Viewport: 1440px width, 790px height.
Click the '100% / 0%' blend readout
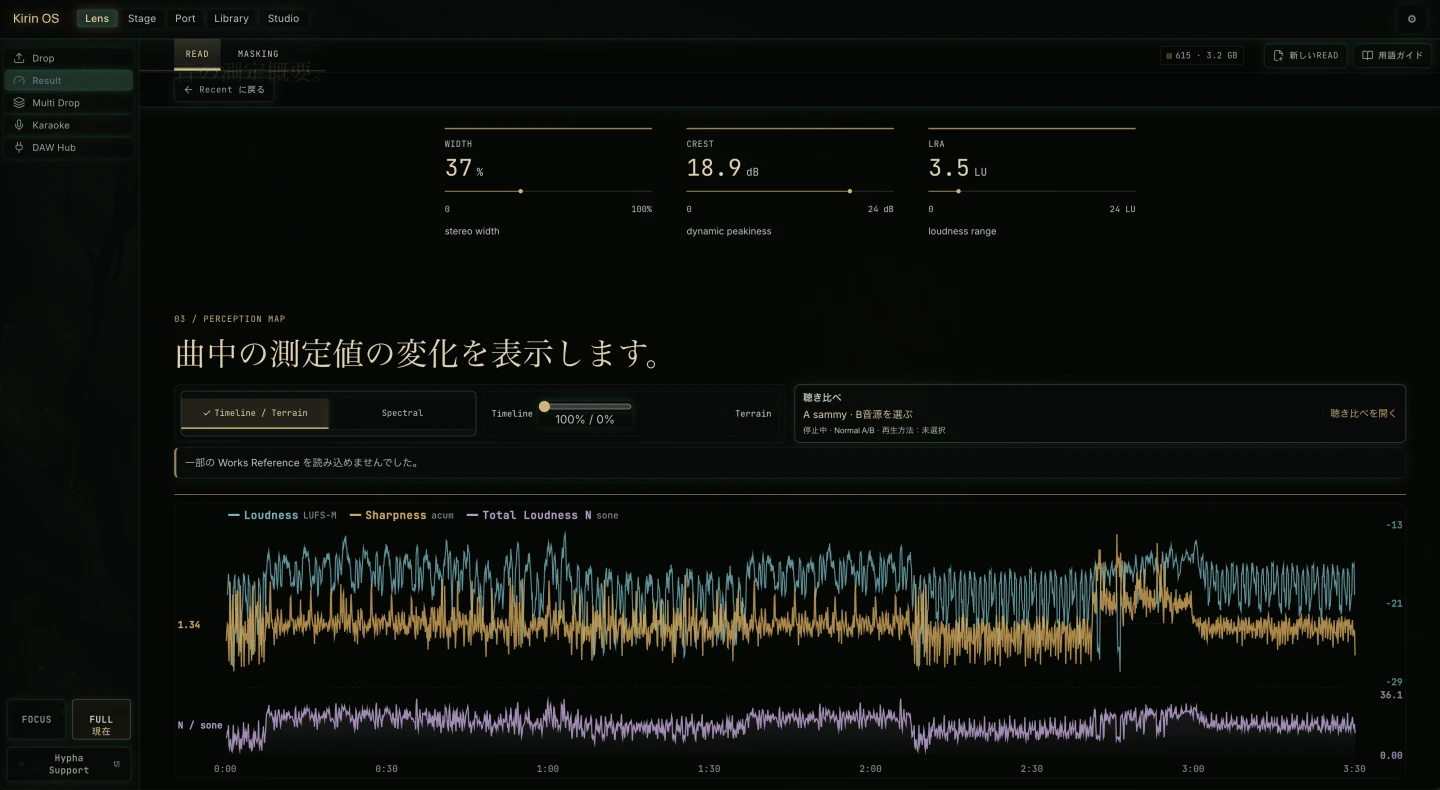point(585,420)
